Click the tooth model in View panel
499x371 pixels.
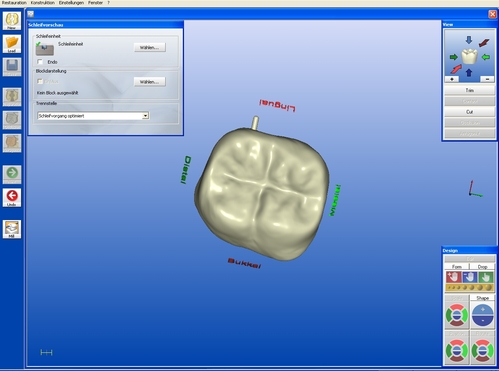click(x=469, y=56)
